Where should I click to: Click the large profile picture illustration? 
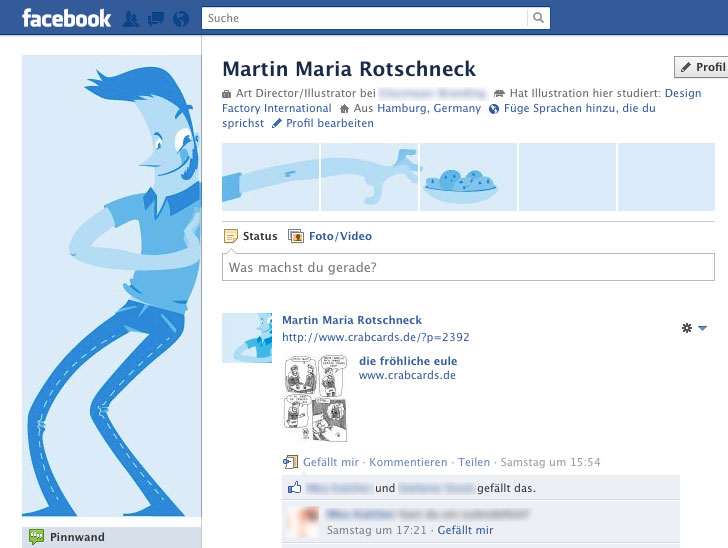click(111, 286)
